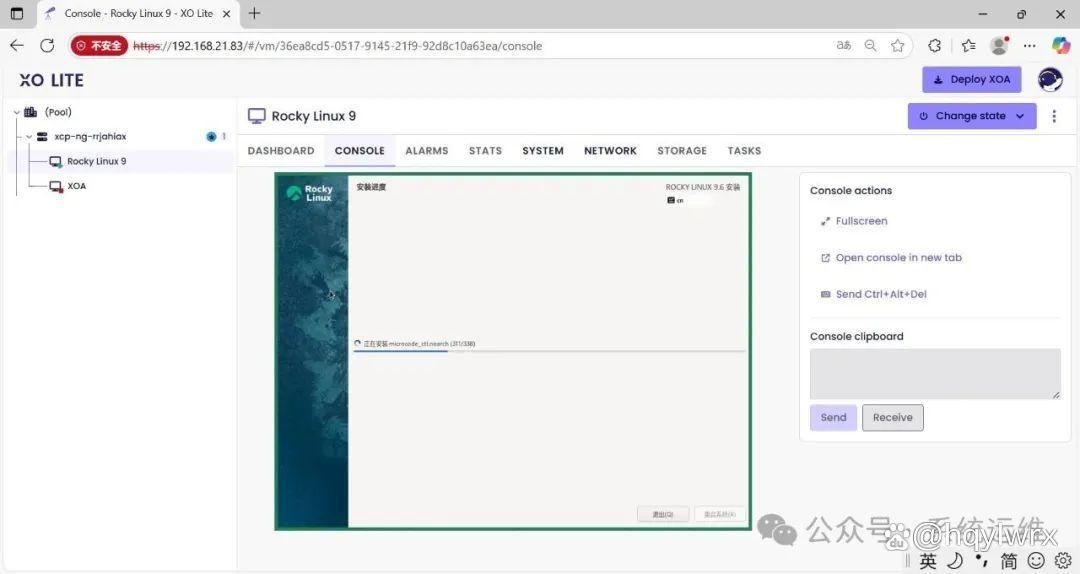Viewport: 1080px width, 574px height.
Task: Click the Rocky Linux 9 VM title
Action: tap(313, 116)
